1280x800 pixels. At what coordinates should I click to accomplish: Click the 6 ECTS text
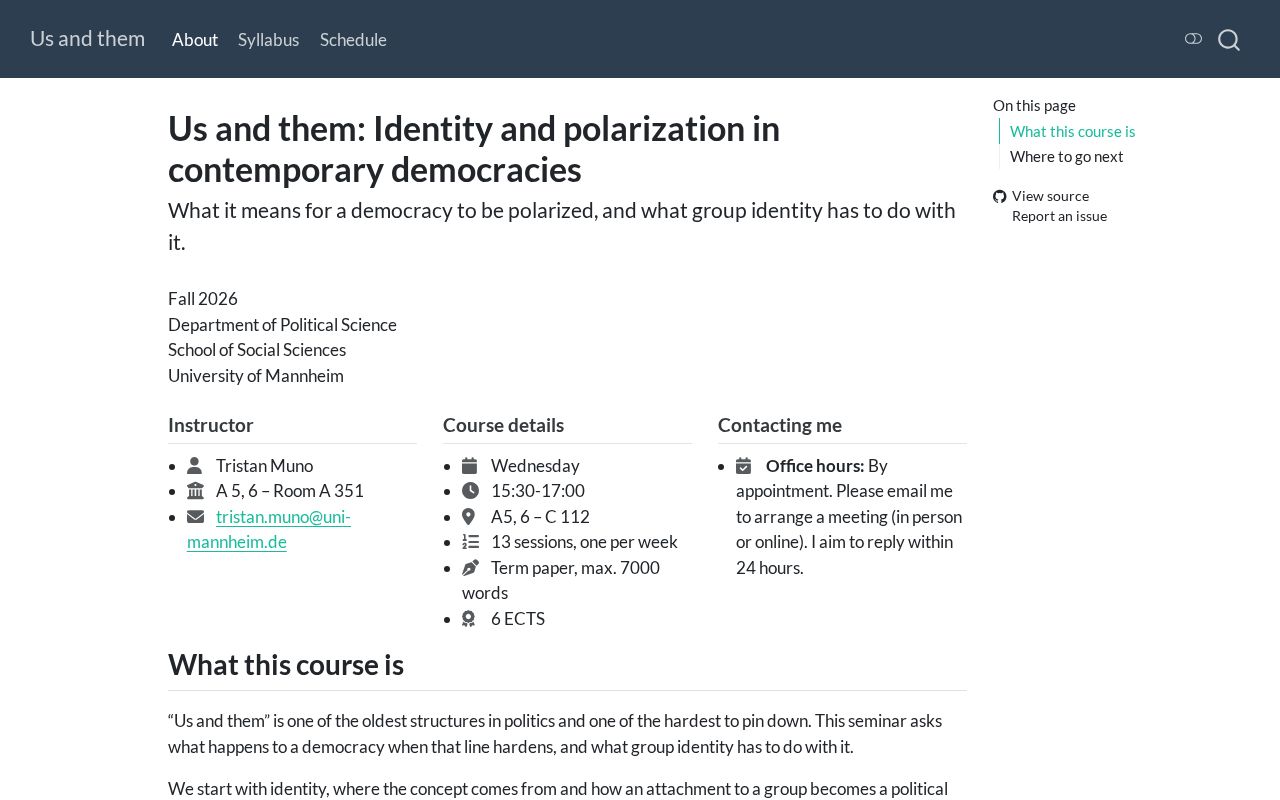518,619
